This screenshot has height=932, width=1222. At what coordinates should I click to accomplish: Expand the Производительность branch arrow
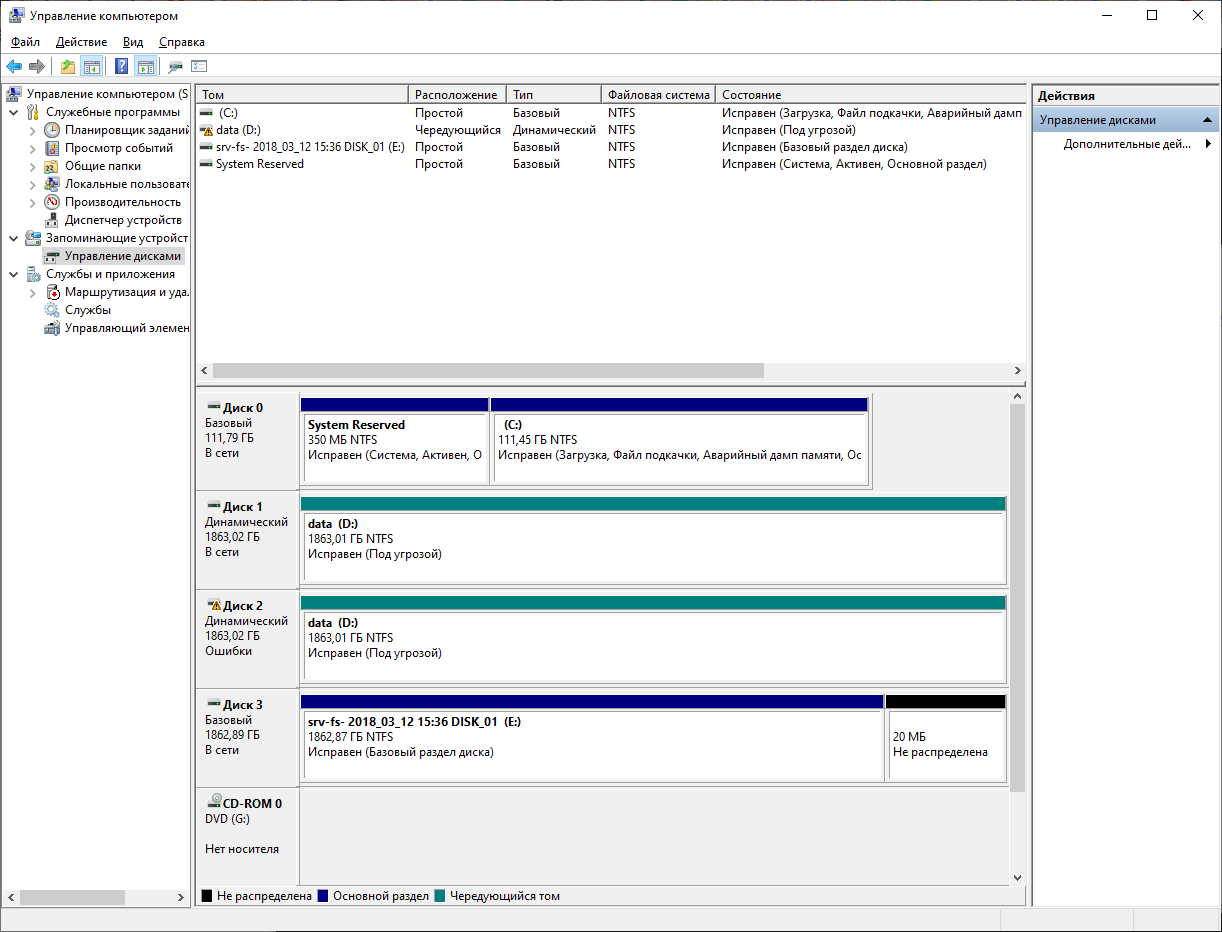pyautogui.click(x=32, y=202)
